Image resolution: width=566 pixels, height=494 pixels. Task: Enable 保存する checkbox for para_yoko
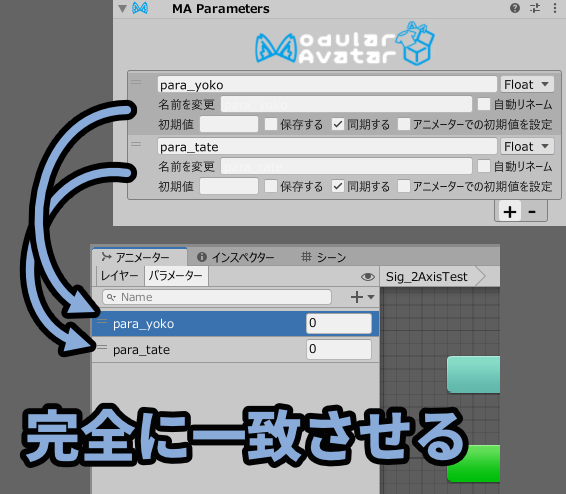271,124
